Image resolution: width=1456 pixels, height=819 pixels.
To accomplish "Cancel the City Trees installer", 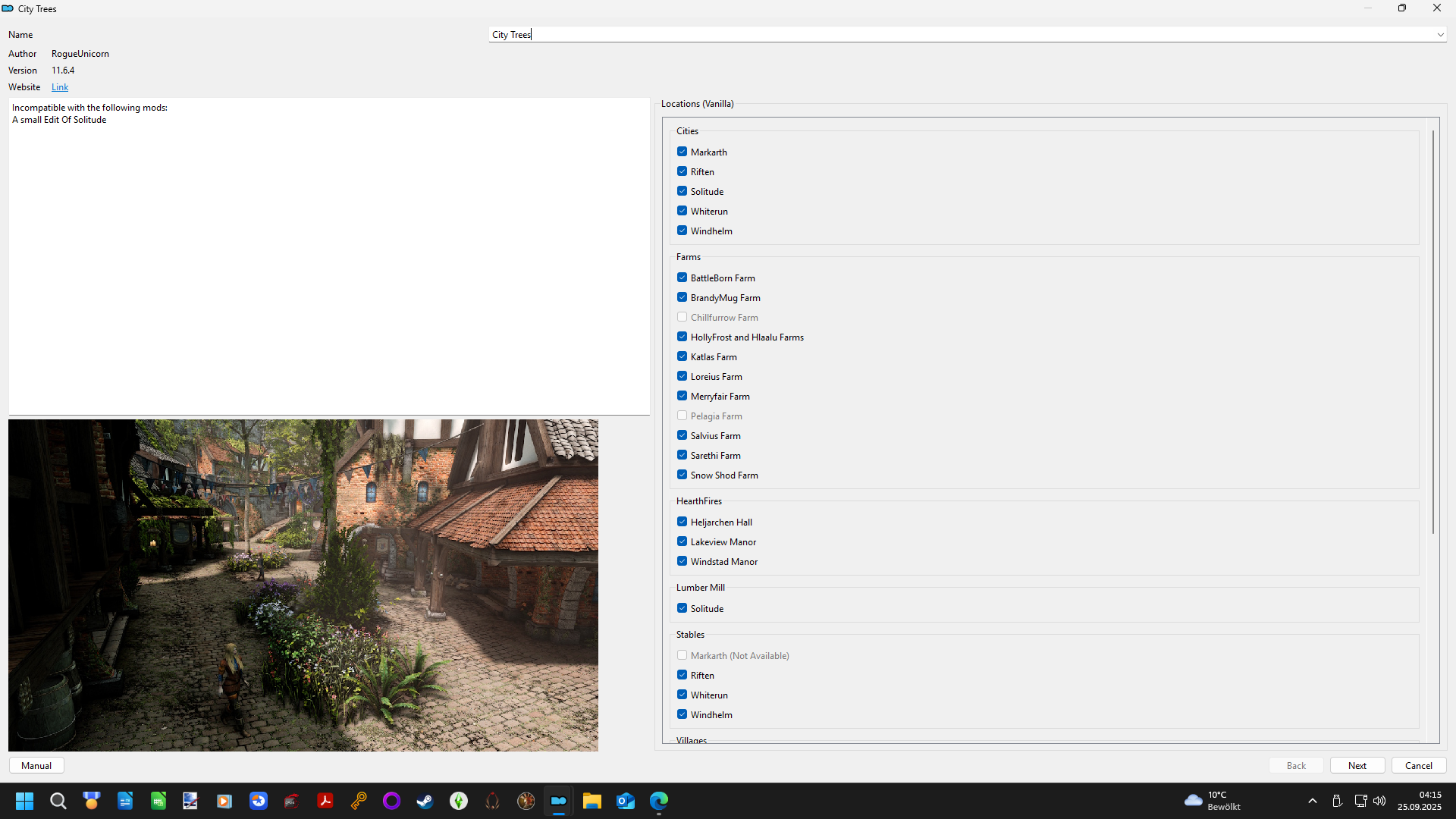I will pos(1419,765).
